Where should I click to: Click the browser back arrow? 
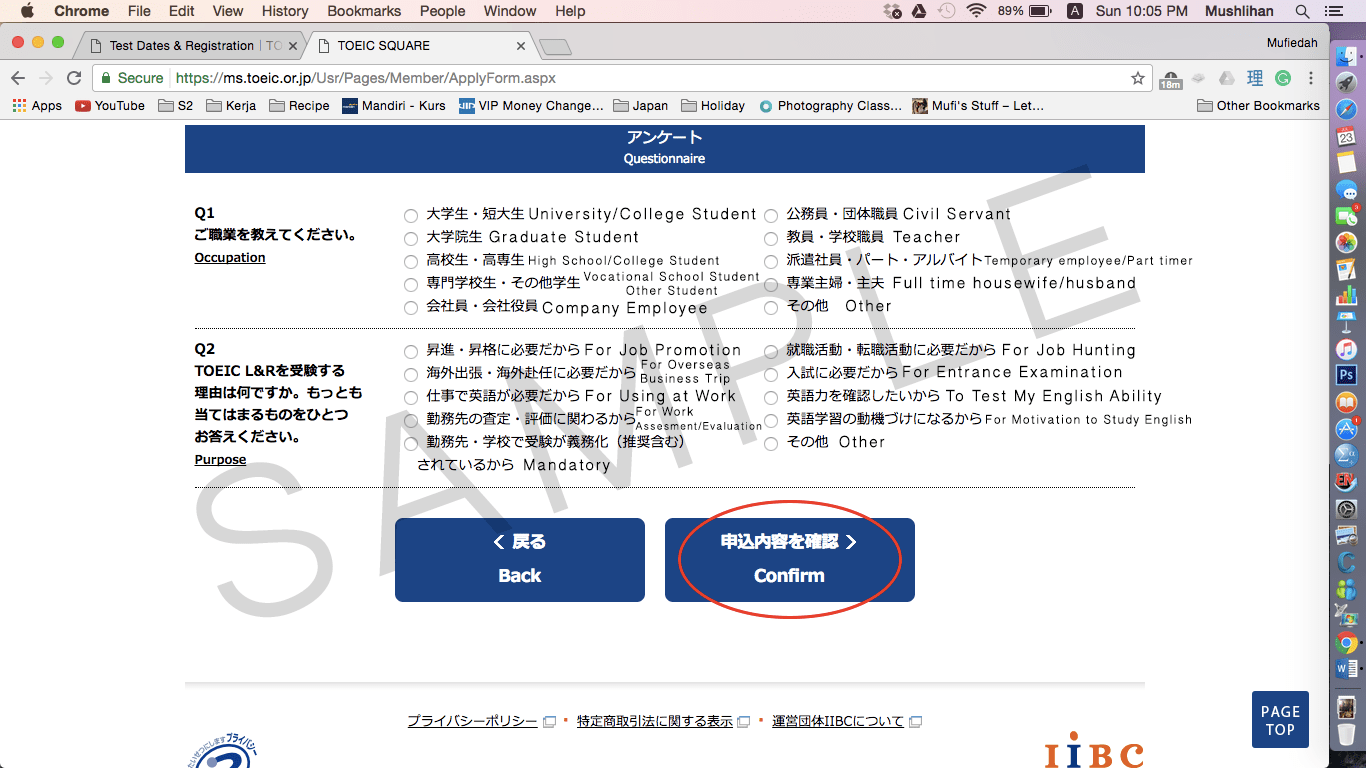(x=19, y=78)
